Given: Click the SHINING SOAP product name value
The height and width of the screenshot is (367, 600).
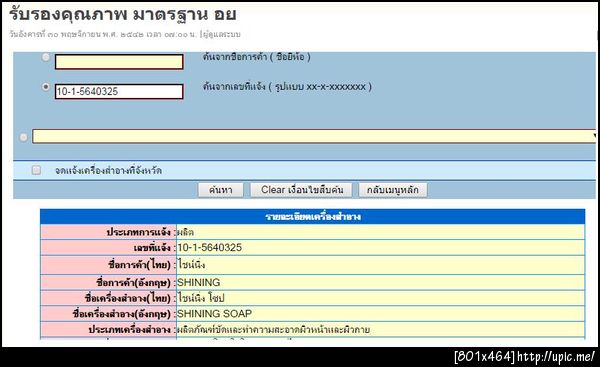Looking at the screenshot, I should 214,314.
